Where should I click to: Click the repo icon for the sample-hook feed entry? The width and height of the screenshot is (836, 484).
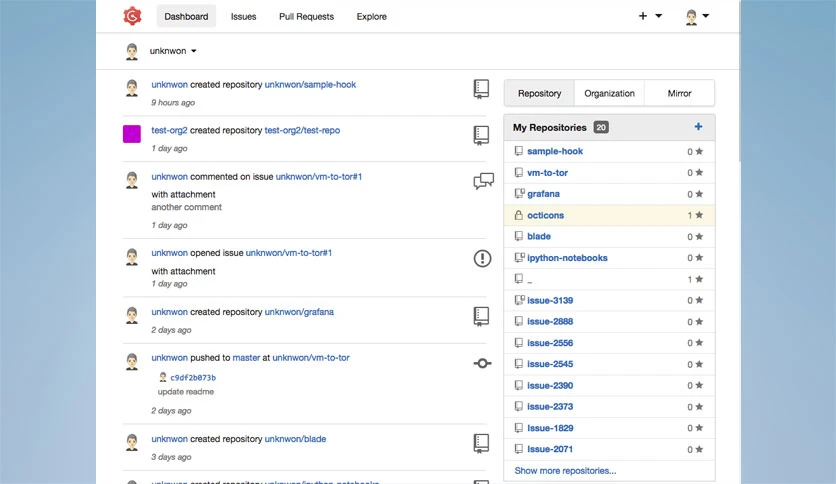click(481, 89)
